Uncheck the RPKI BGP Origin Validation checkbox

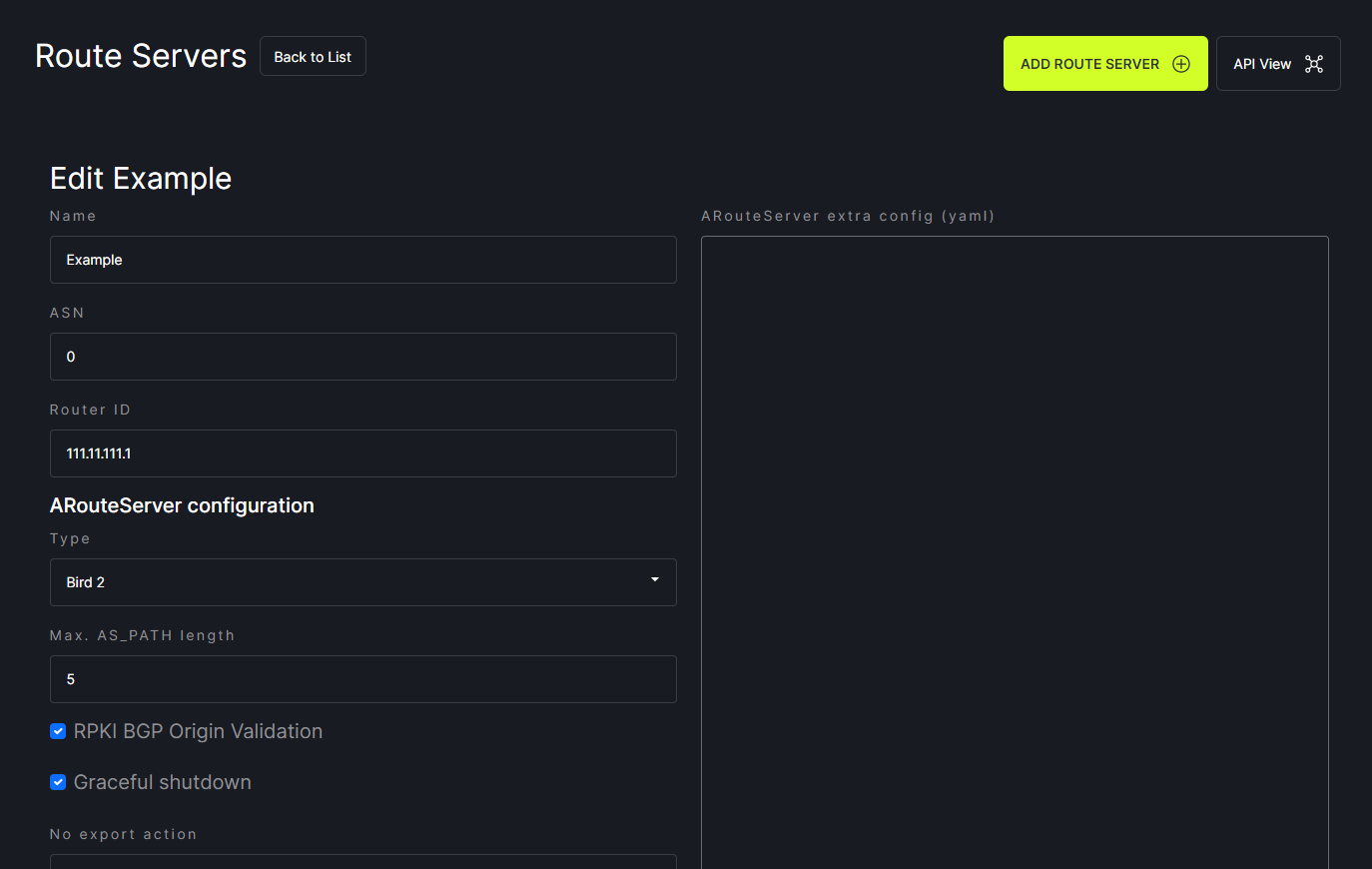(x=58, y=731)
